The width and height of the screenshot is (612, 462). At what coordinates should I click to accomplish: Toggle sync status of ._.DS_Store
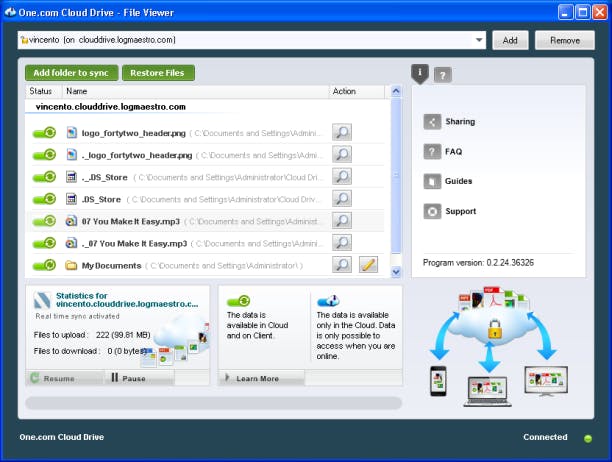44,177
